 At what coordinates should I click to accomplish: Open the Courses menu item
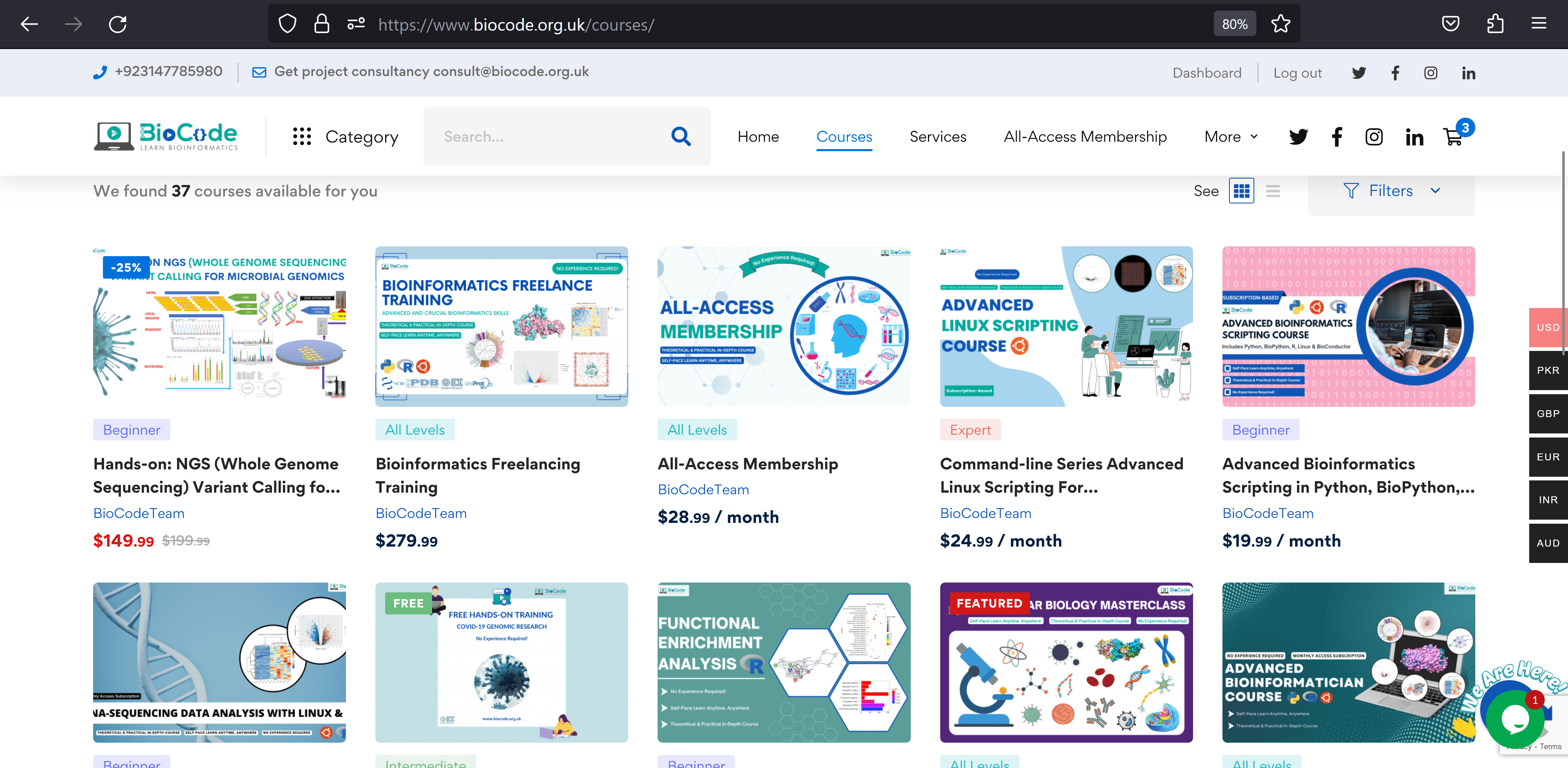[844, 136]
